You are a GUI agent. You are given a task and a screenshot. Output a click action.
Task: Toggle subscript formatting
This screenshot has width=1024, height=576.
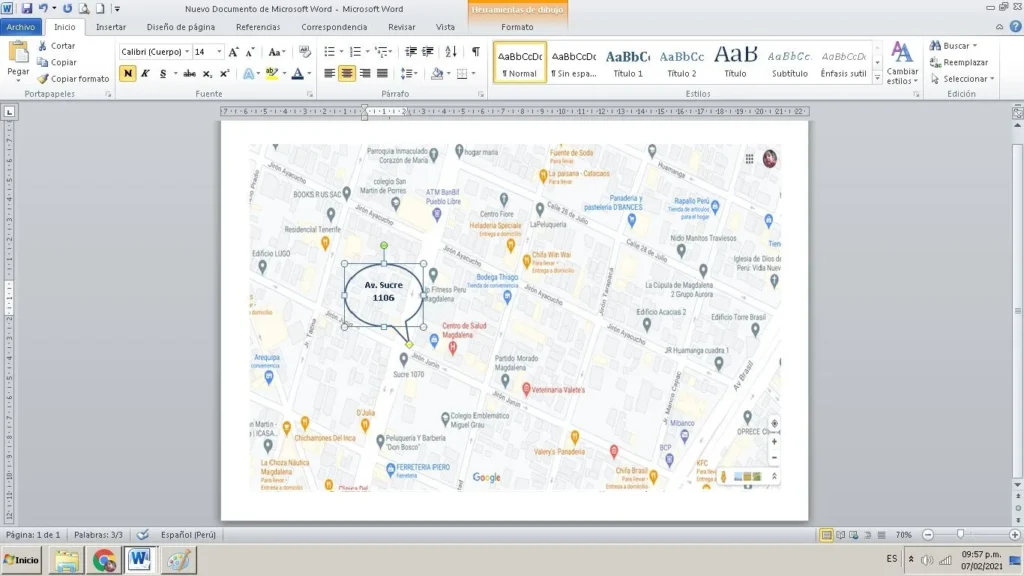pyautogui.click(x=207, y=73)
